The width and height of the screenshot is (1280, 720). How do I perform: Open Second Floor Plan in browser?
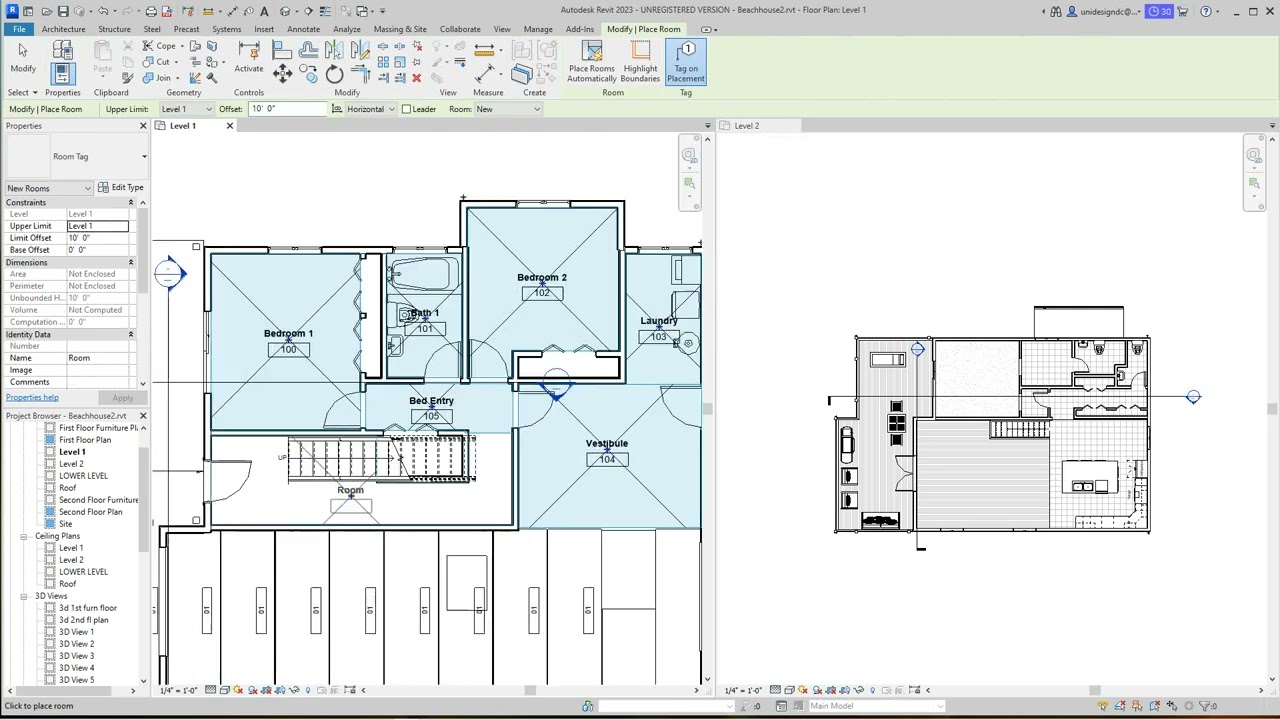pyautogui.click(x=90, y=512)
